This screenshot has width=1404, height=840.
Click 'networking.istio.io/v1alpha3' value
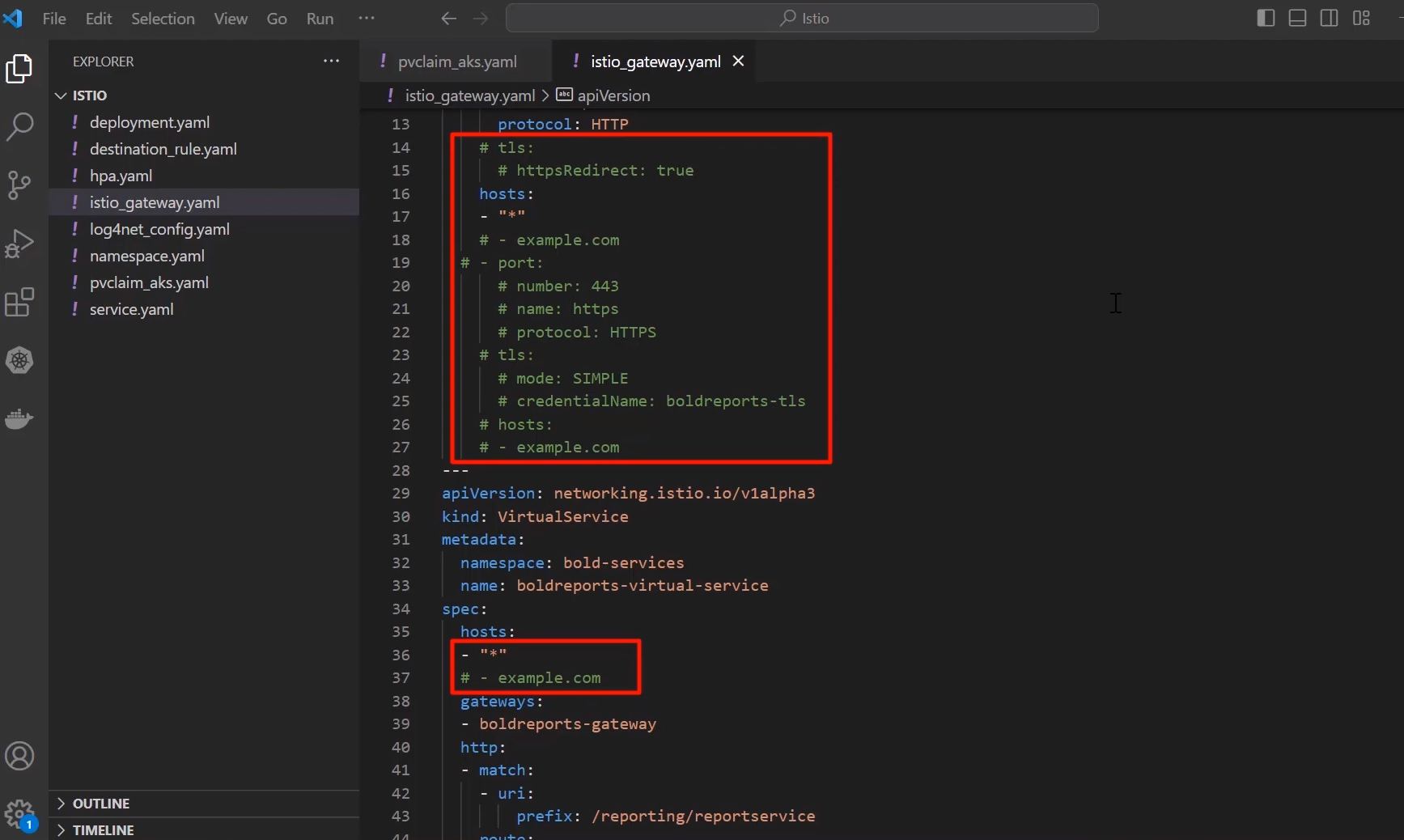(684, 494)
